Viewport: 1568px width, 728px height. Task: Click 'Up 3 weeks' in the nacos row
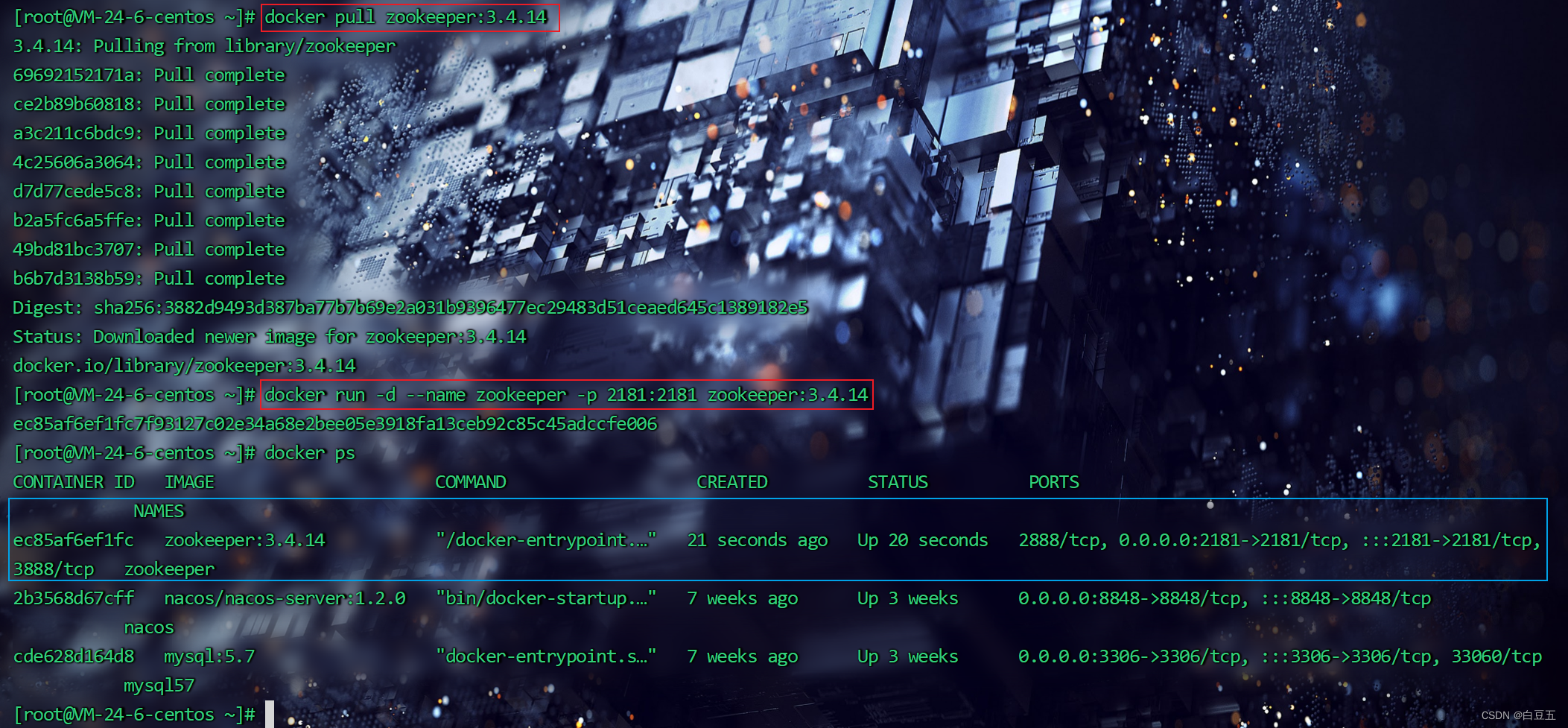(x=908, y=598)
